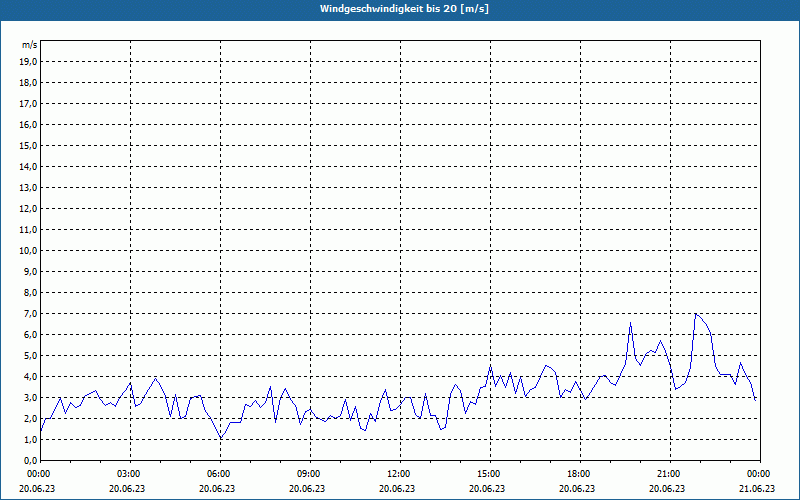800x500 pixels.
Task: Click the 18:00 time axis label
Action: (580, 474)
